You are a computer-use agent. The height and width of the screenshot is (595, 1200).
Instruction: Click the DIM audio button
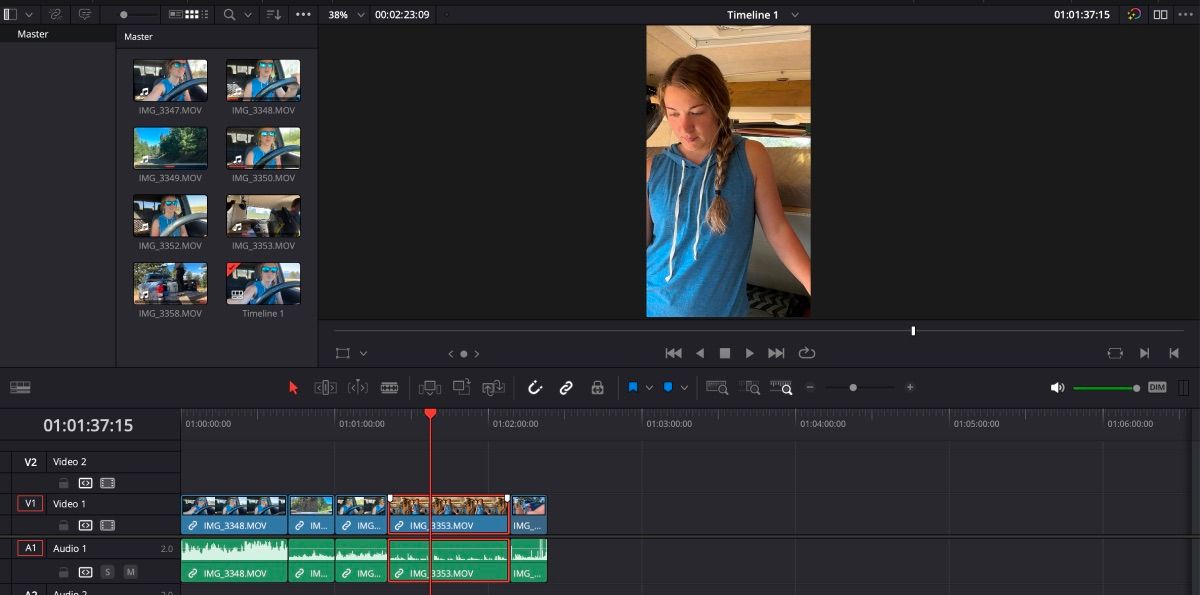1157,387
